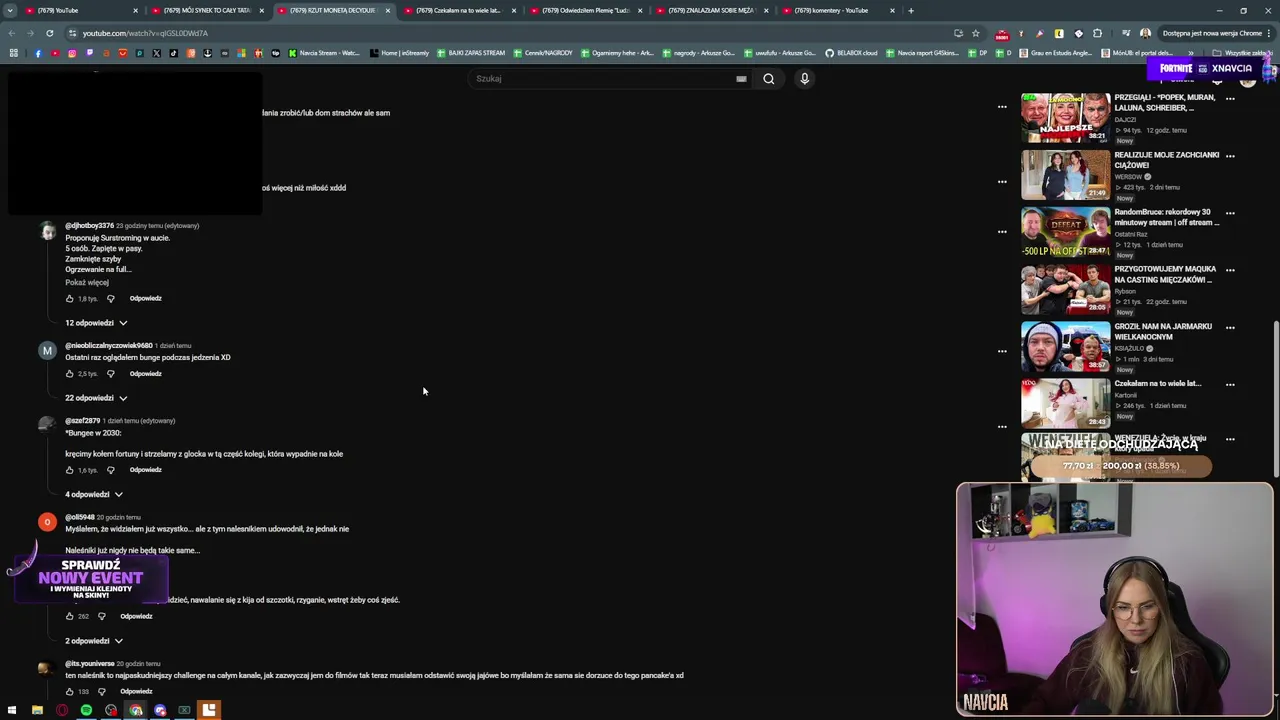Expand 2 odpowiedzi under the @olli5948 comment
Screen dimensions: 1280x720
click(x=94, y=641)
